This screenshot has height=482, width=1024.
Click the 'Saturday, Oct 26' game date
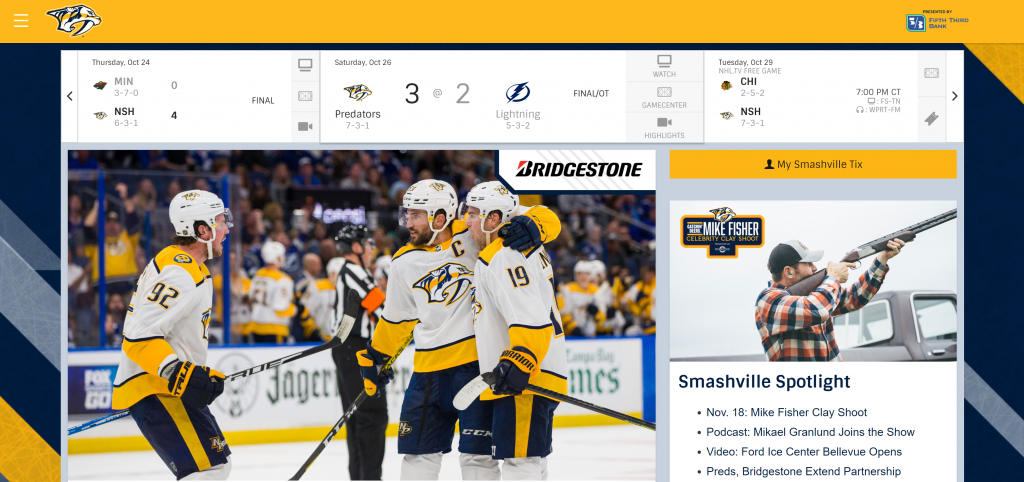(362, 63)
